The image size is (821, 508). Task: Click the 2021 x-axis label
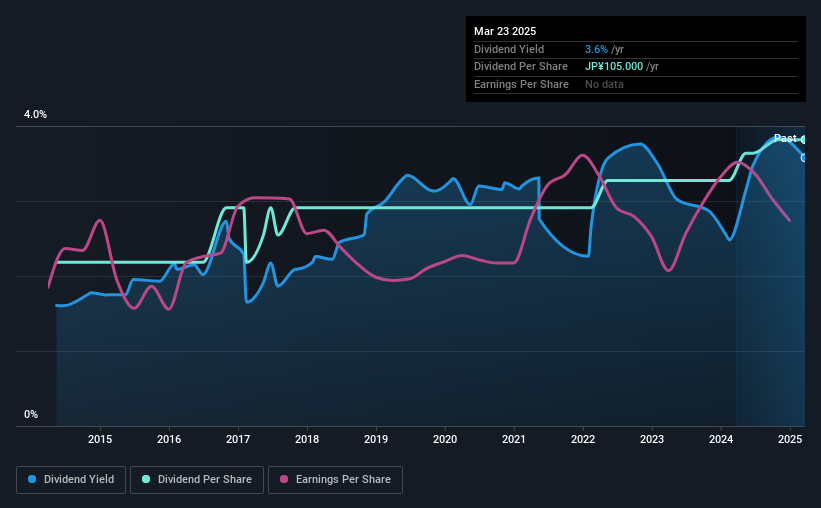coord(514,439)
